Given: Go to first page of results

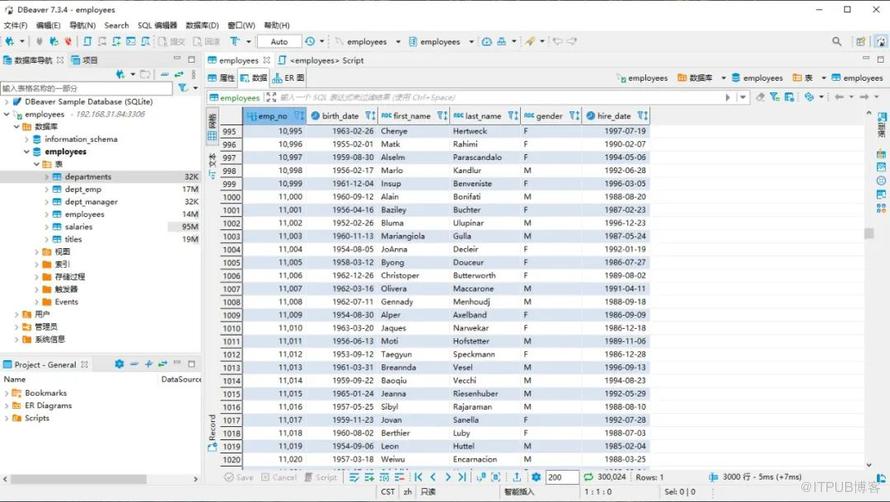Looking at the screenshot, I should [x=418, y=477].
